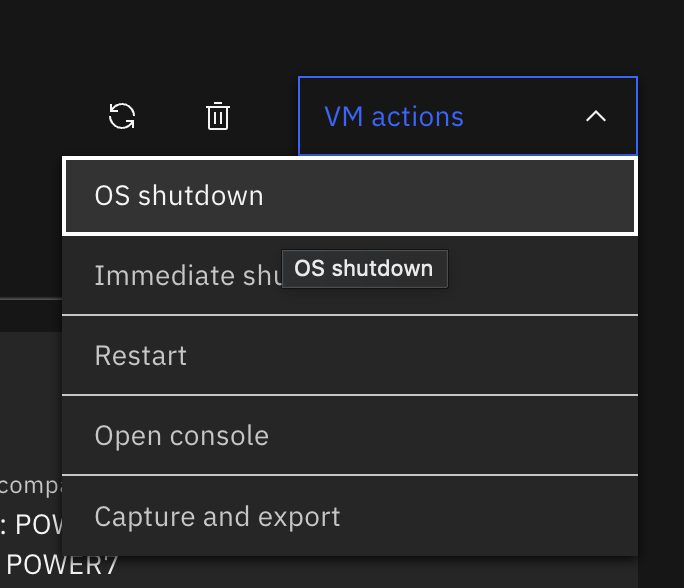
Task: Click the truncated 'compa' label text
Action: pyautogui.click(x=31, y=486)
